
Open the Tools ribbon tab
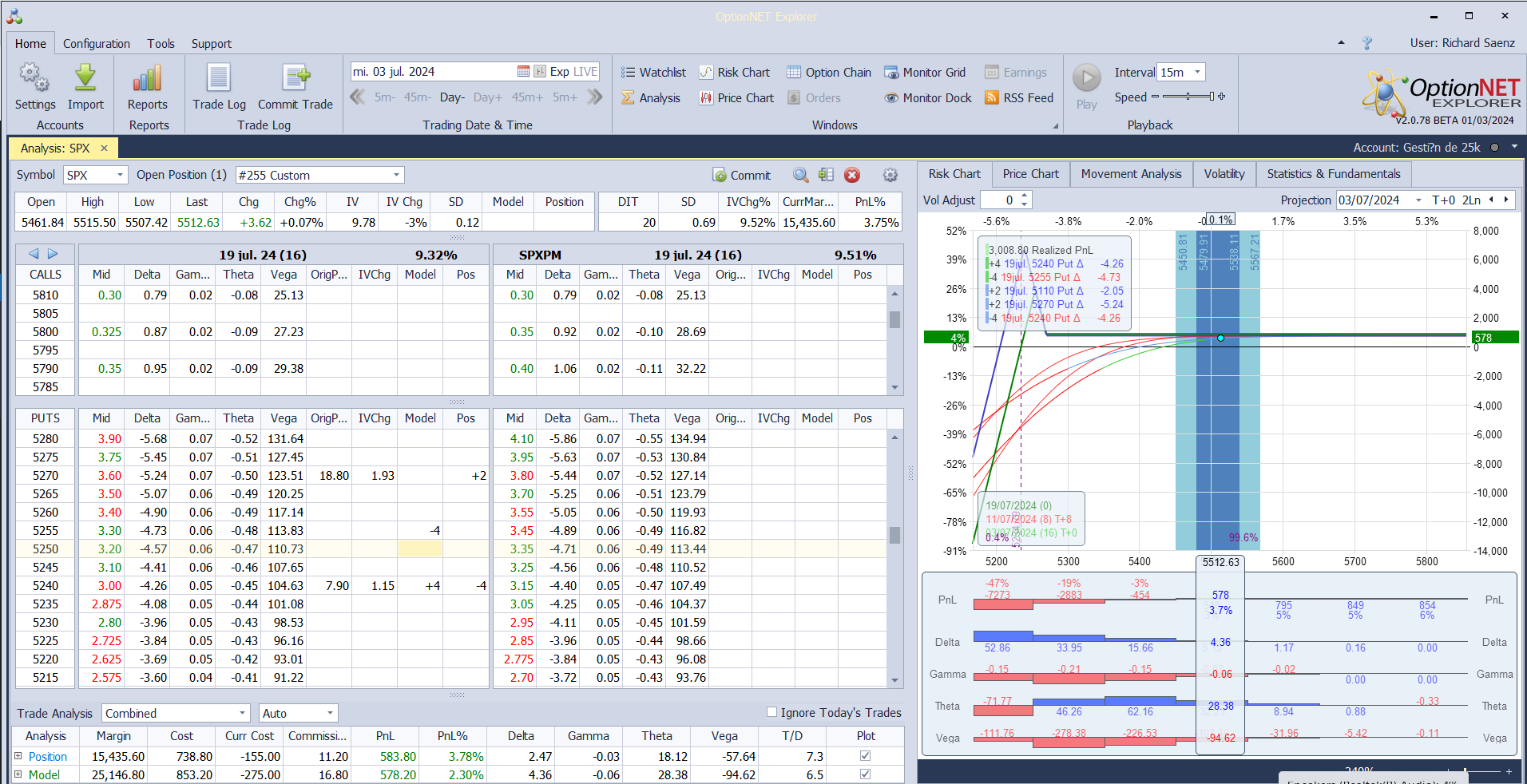[x=161, y=44]
